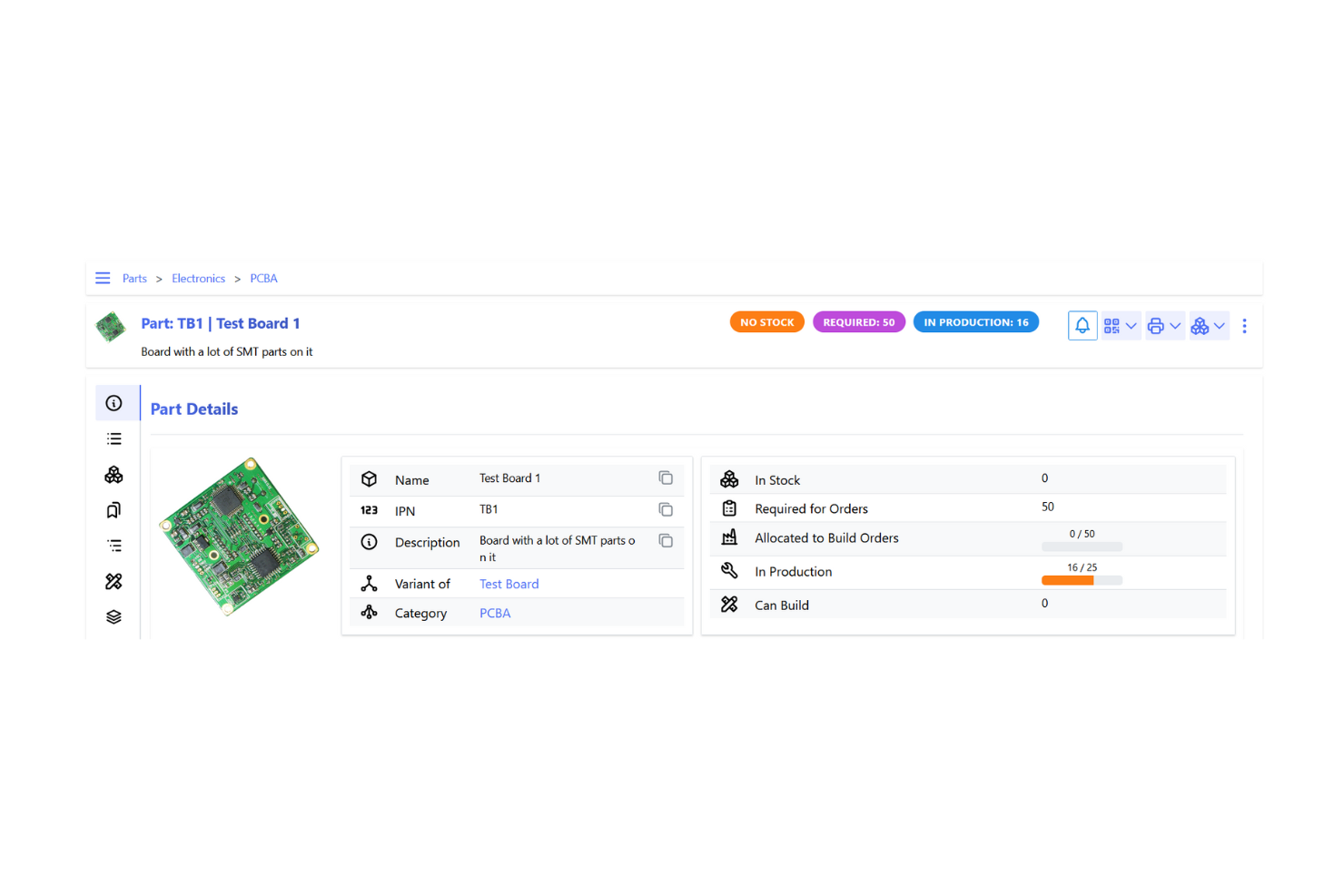Click the Category sitemap icon
1344x896 pixels.
click(x=369, y=613)
